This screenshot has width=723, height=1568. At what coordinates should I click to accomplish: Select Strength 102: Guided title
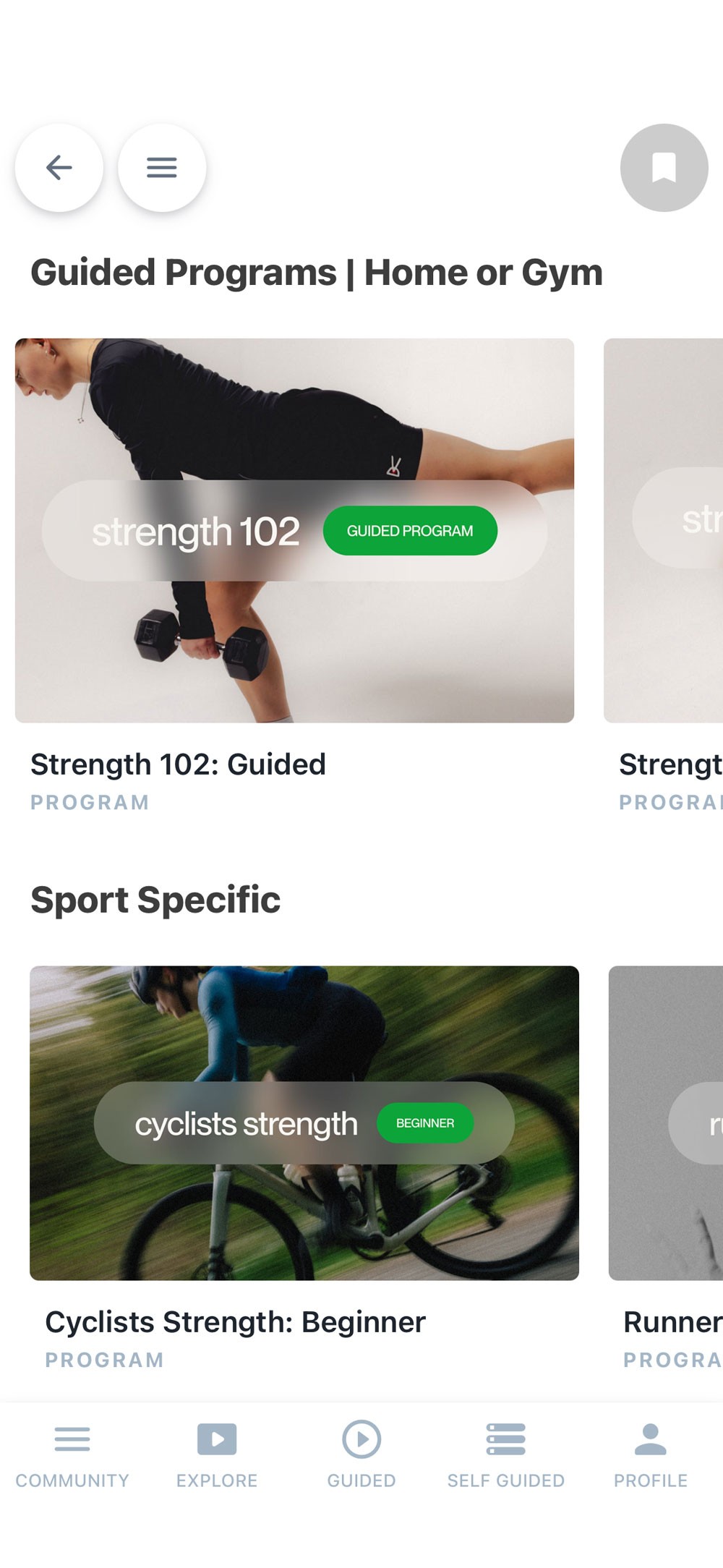point(178,764)
